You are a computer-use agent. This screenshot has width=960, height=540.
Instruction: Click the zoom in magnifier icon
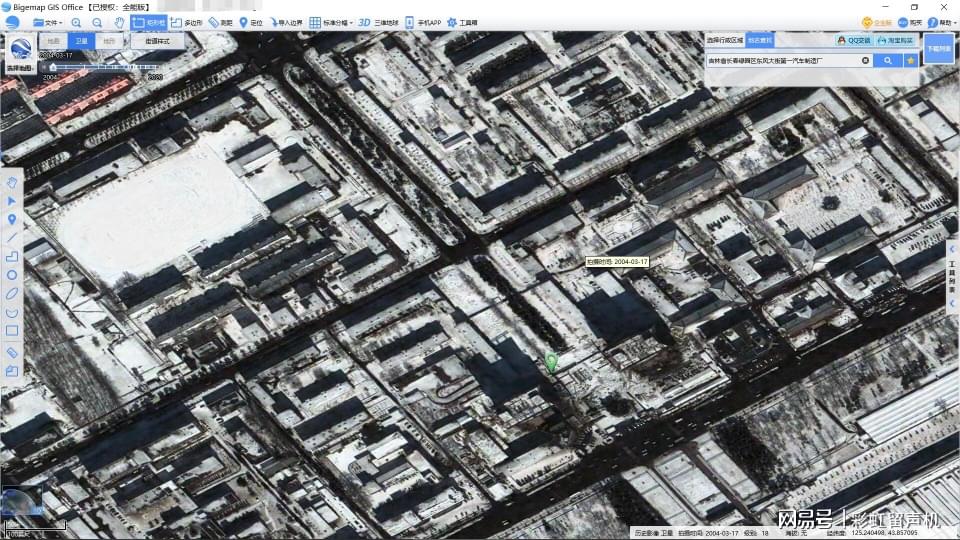point(77,22)
